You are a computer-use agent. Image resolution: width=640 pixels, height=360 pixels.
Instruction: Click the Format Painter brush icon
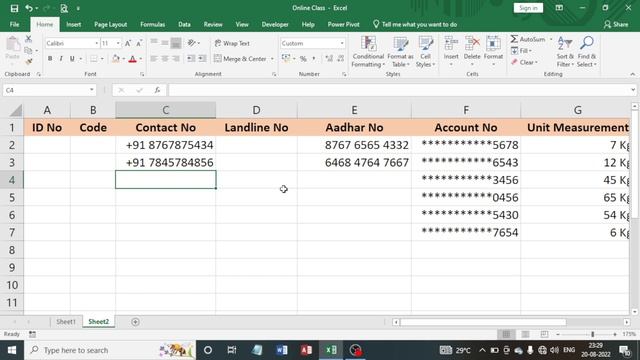point(28,62)
